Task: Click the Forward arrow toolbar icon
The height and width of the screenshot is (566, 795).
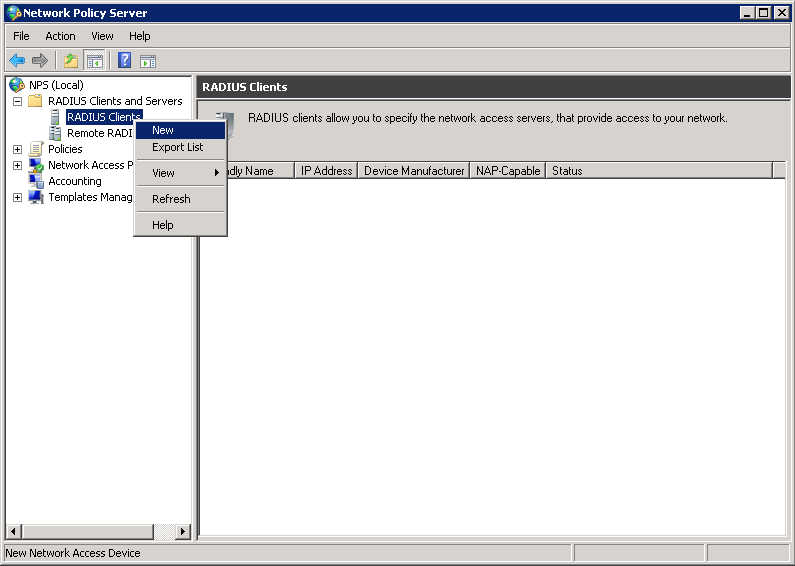Action: click(40, 61)
